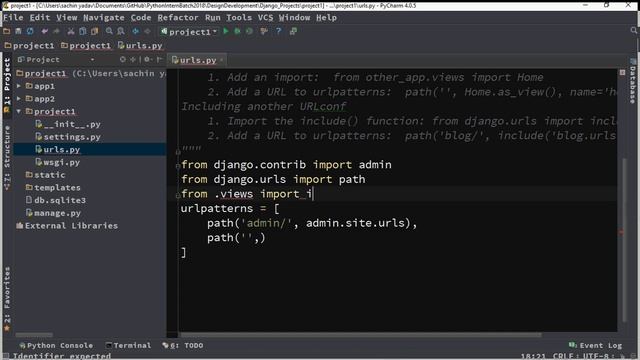
Task: Click the tool windows toggle icon bottom-left
Action: pyautogui.click(x=5, y=356)
